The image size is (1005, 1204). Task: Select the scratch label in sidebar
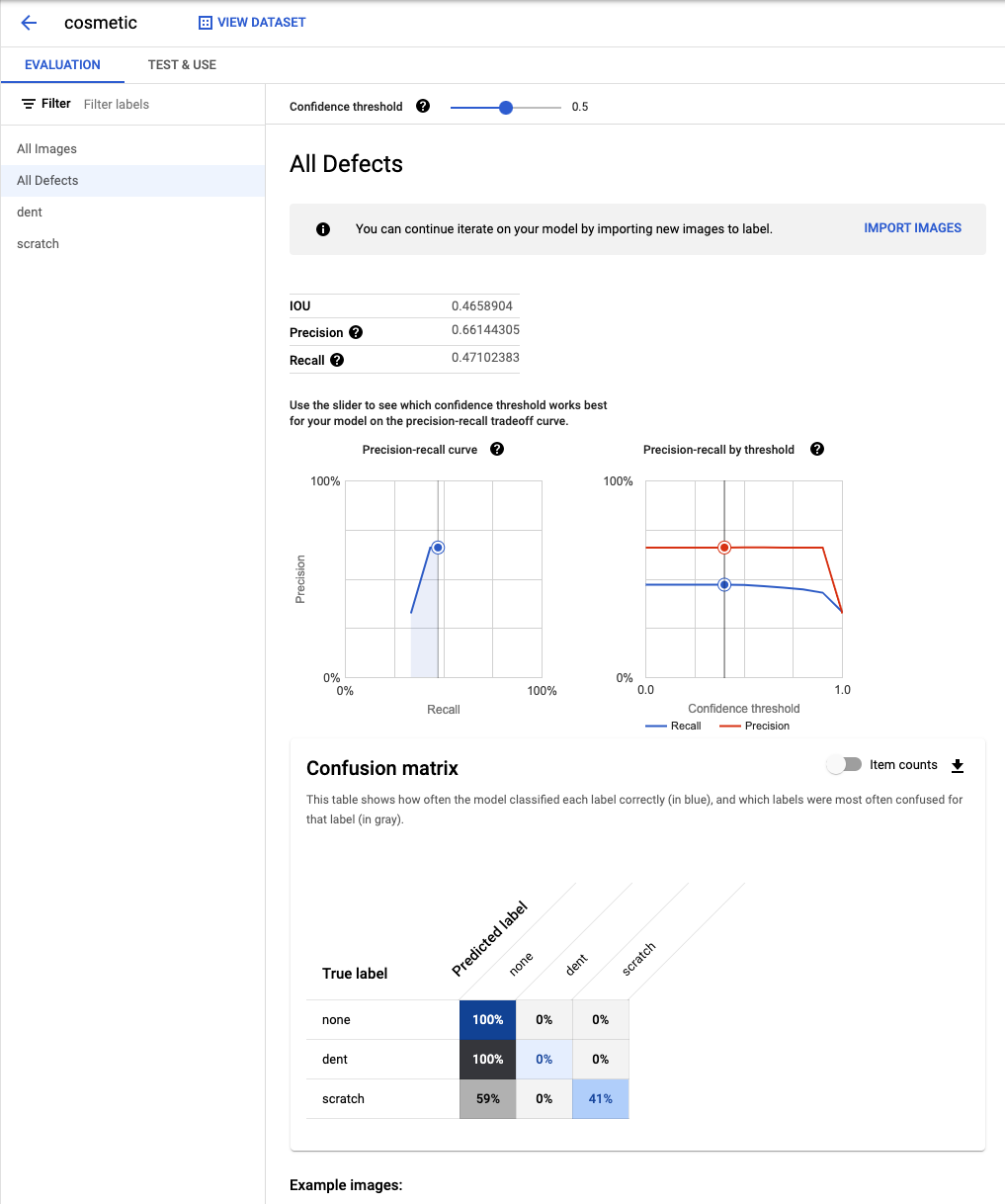coord(38,244)
